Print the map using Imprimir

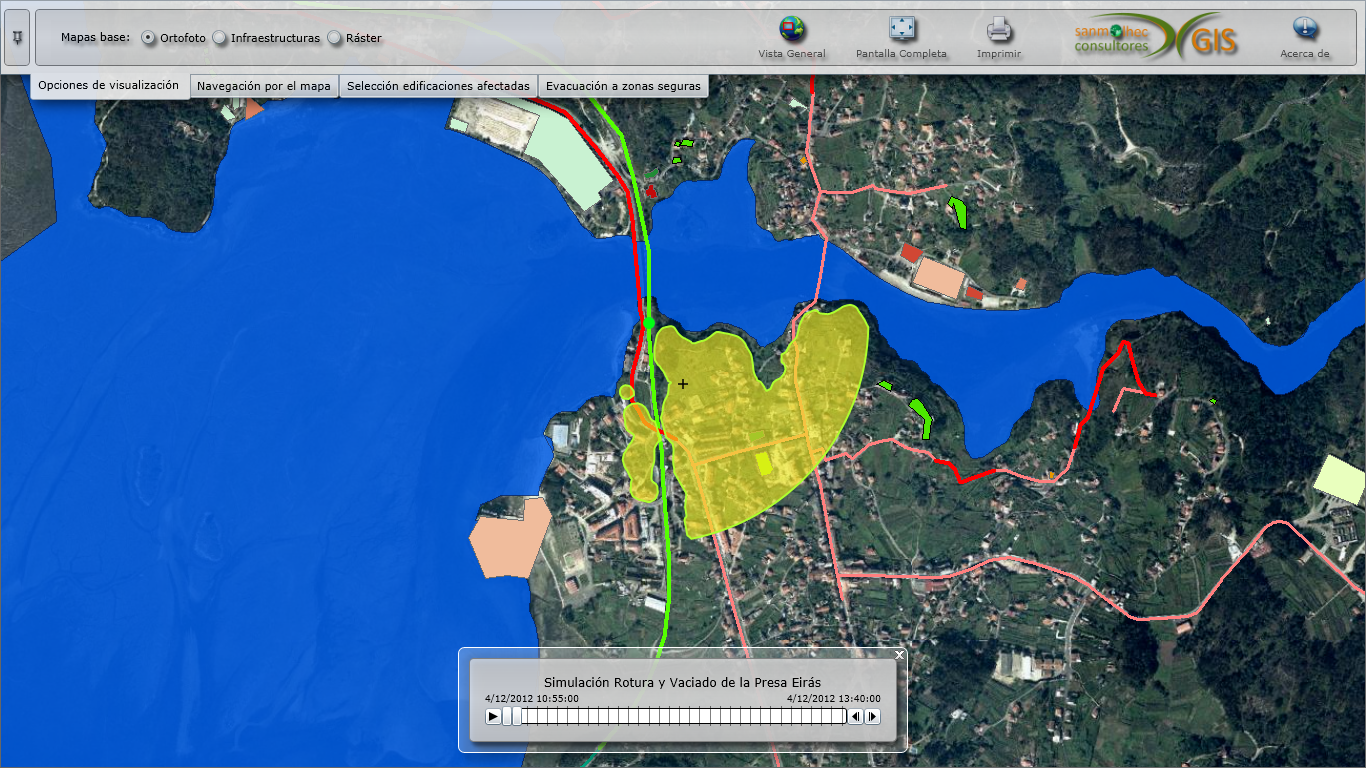pos(998,29)
